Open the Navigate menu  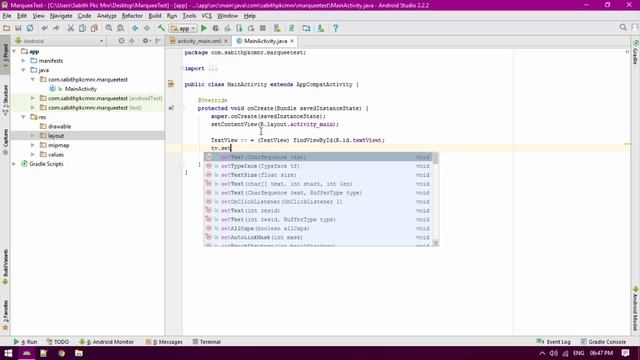[x=61, y=16]
